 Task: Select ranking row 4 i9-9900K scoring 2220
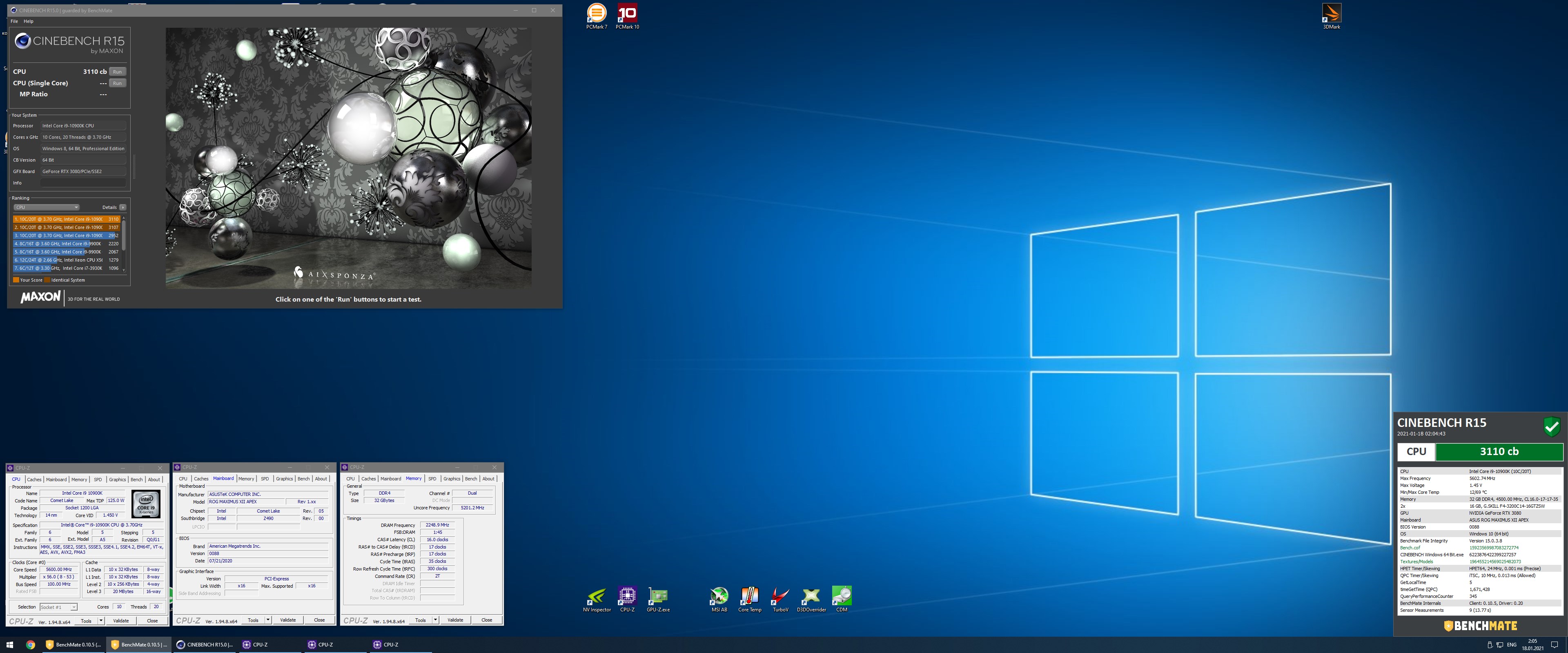66,243
